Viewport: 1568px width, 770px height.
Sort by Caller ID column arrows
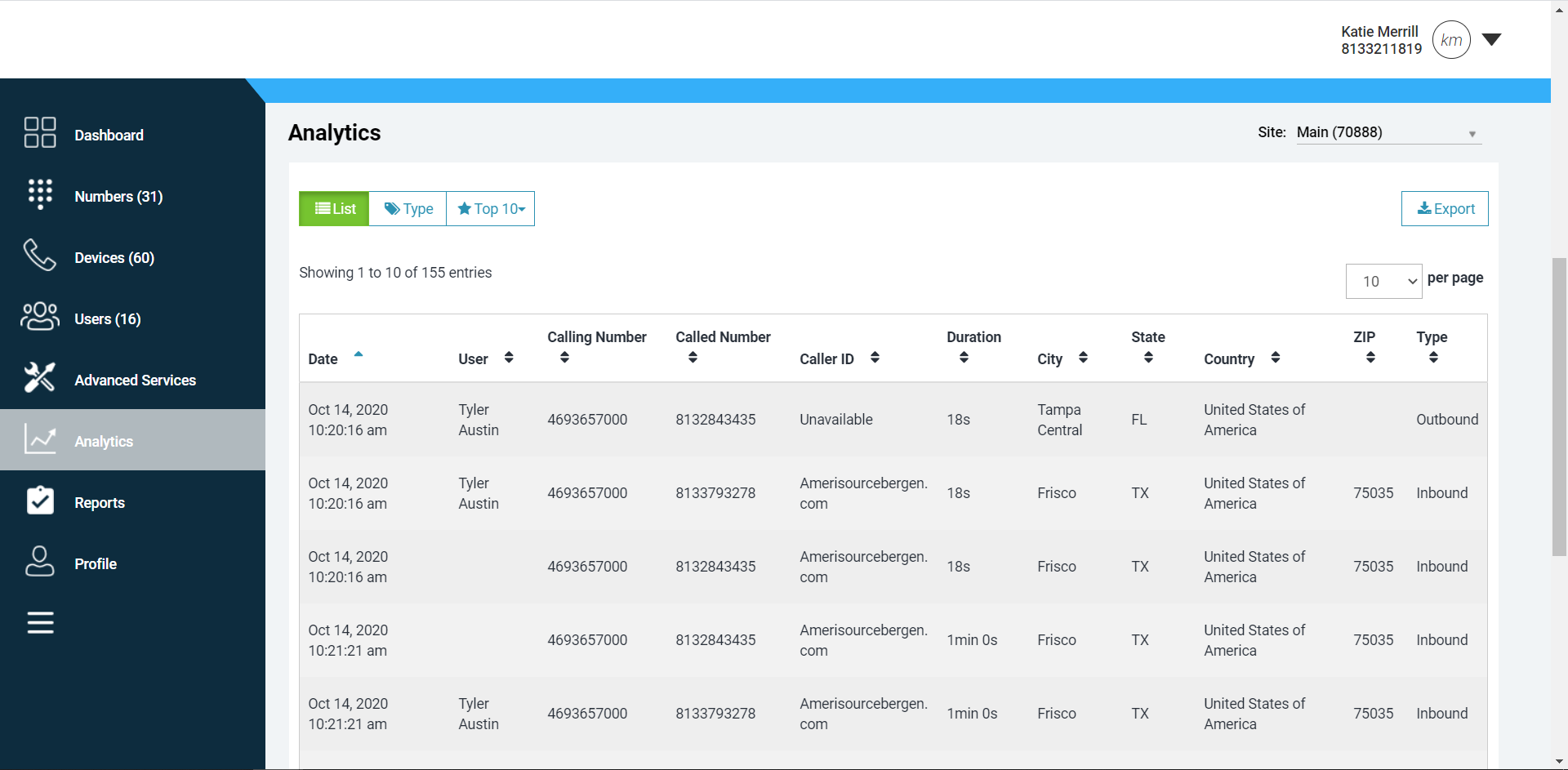pos(875,358)
